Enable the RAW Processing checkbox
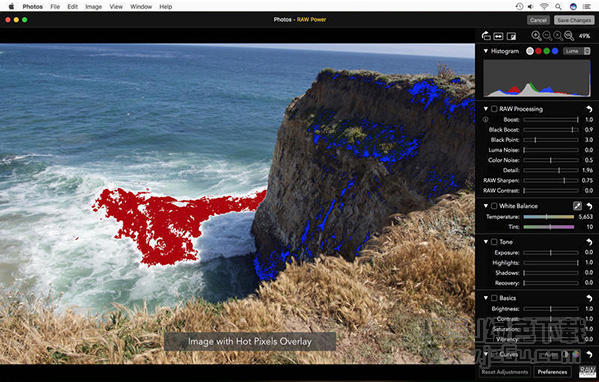The width and height of the screenshot is (599, 382). (494, 109)
